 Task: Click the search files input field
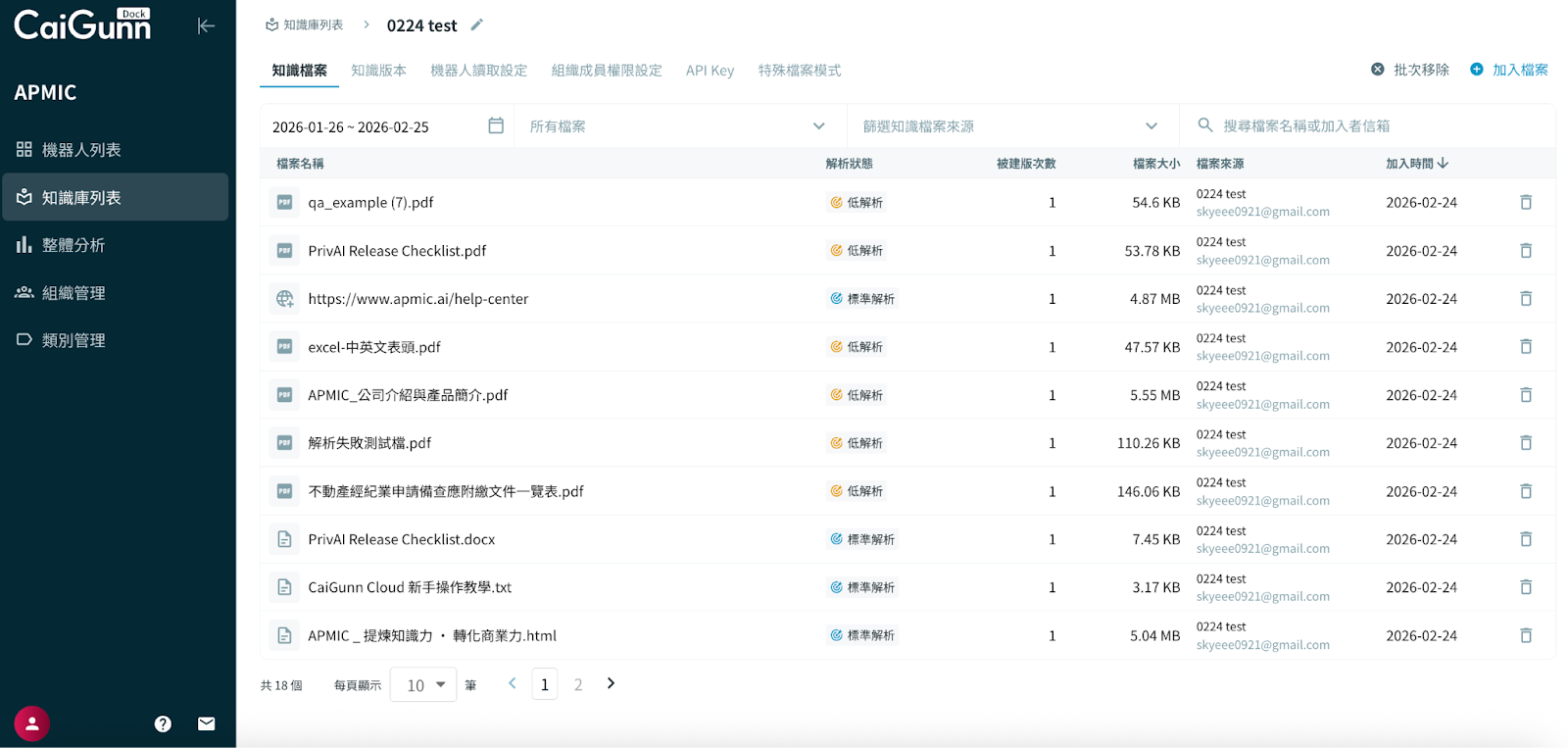tap(1372, 125)
